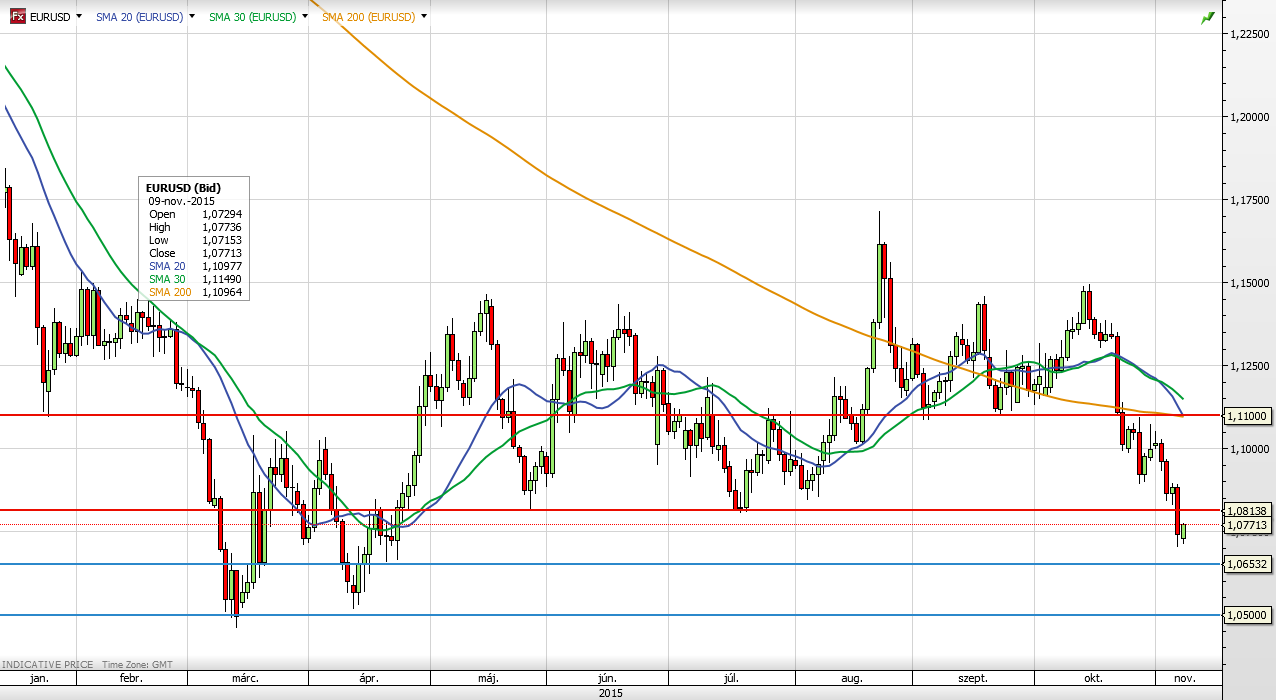Click the okt. month label
The image size is (1276, 700).
pyautogui.click(x=1096, y=678)
